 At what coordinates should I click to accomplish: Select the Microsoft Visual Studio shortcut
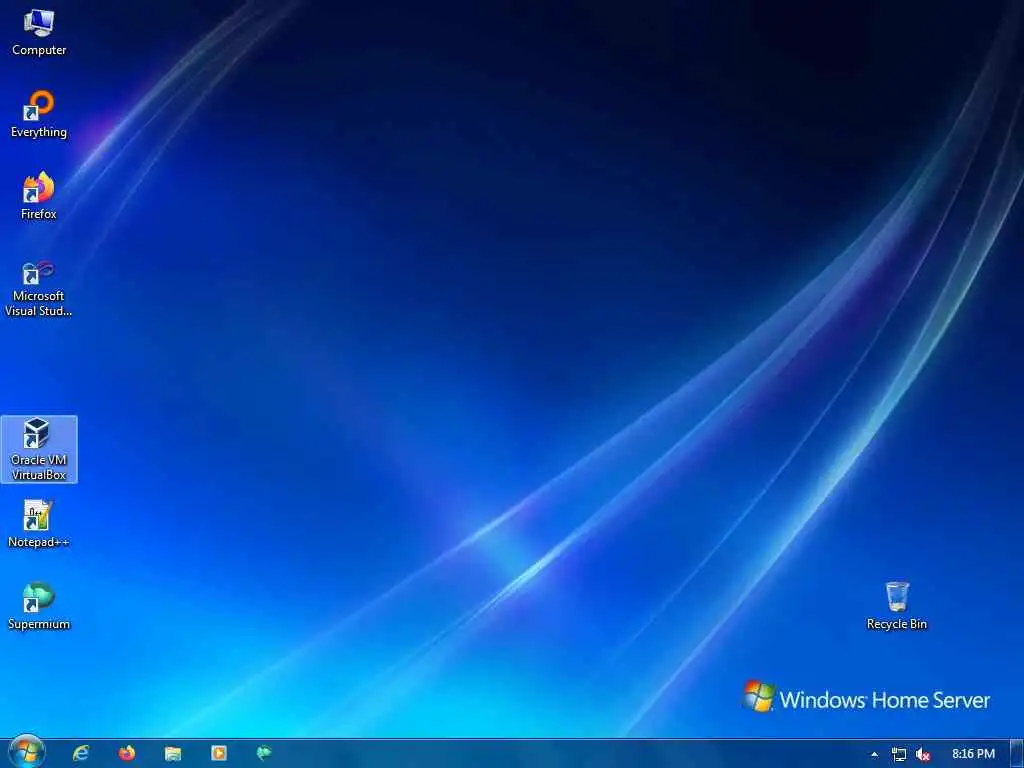click(39, 289)
